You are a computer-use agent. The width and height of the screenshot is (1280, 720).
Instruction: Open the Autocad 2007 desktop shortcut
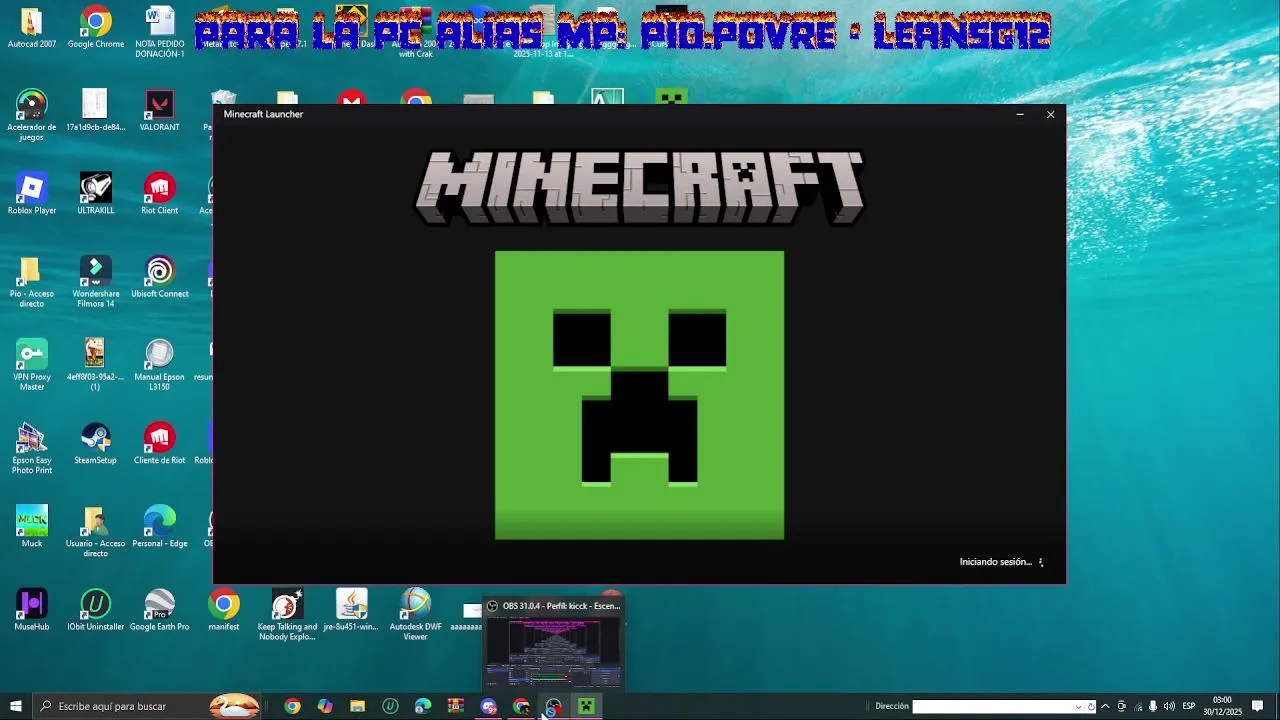pos(32,28)
